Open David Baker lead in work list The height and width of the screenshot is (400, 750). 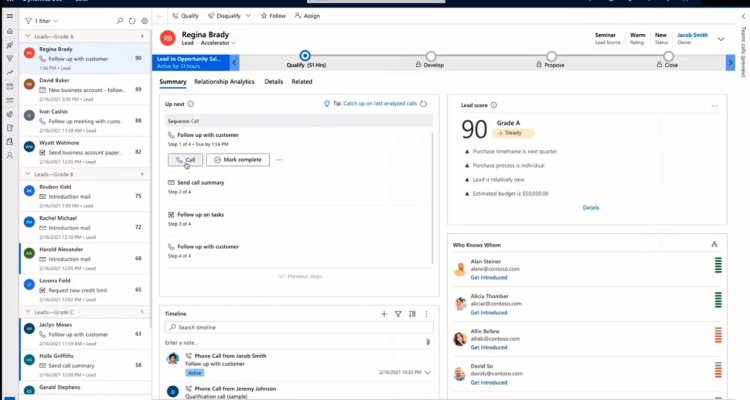[85, 89]
